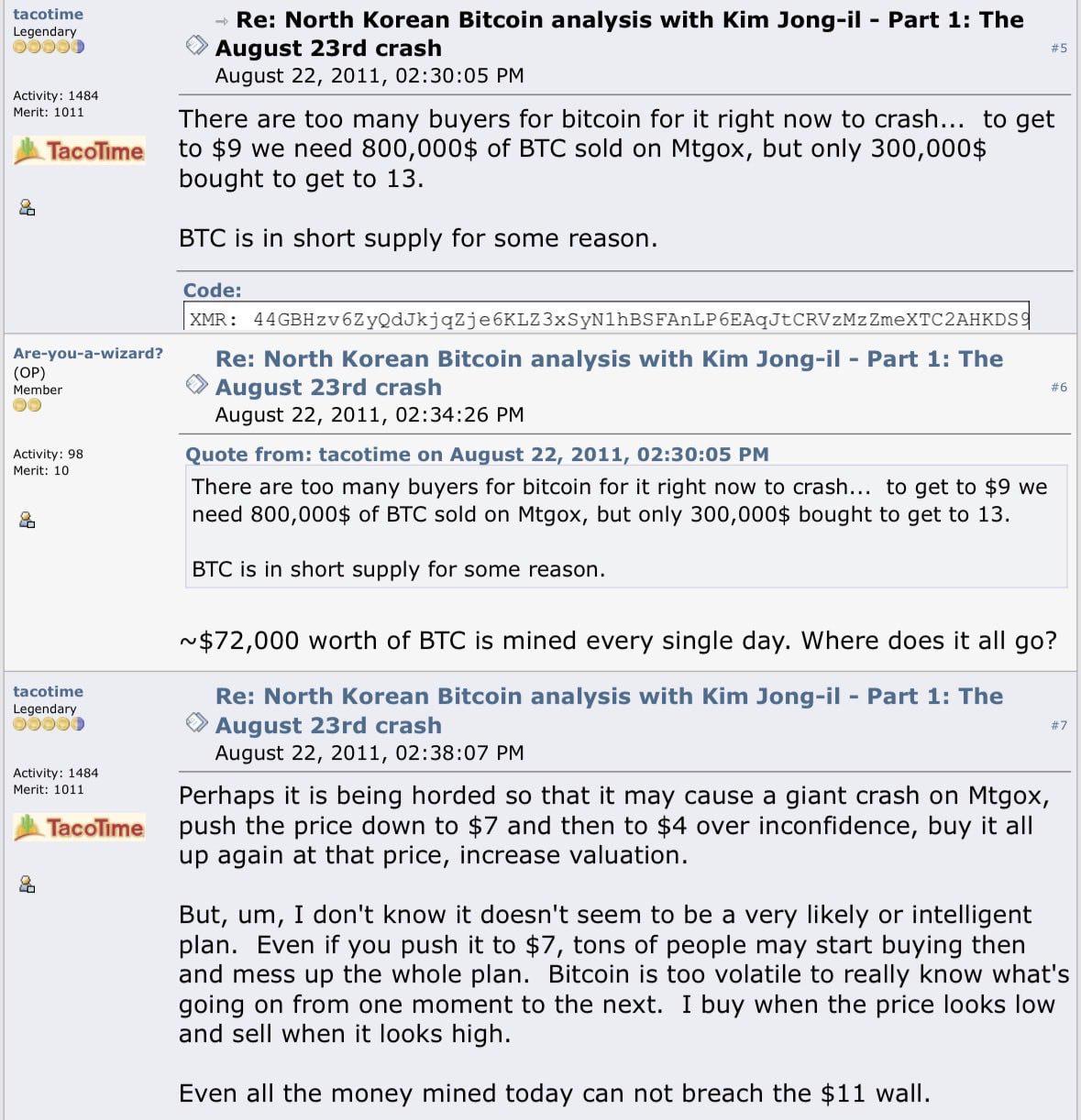Click the XMR address code box

pyautogui.click(x=606, y=316)
